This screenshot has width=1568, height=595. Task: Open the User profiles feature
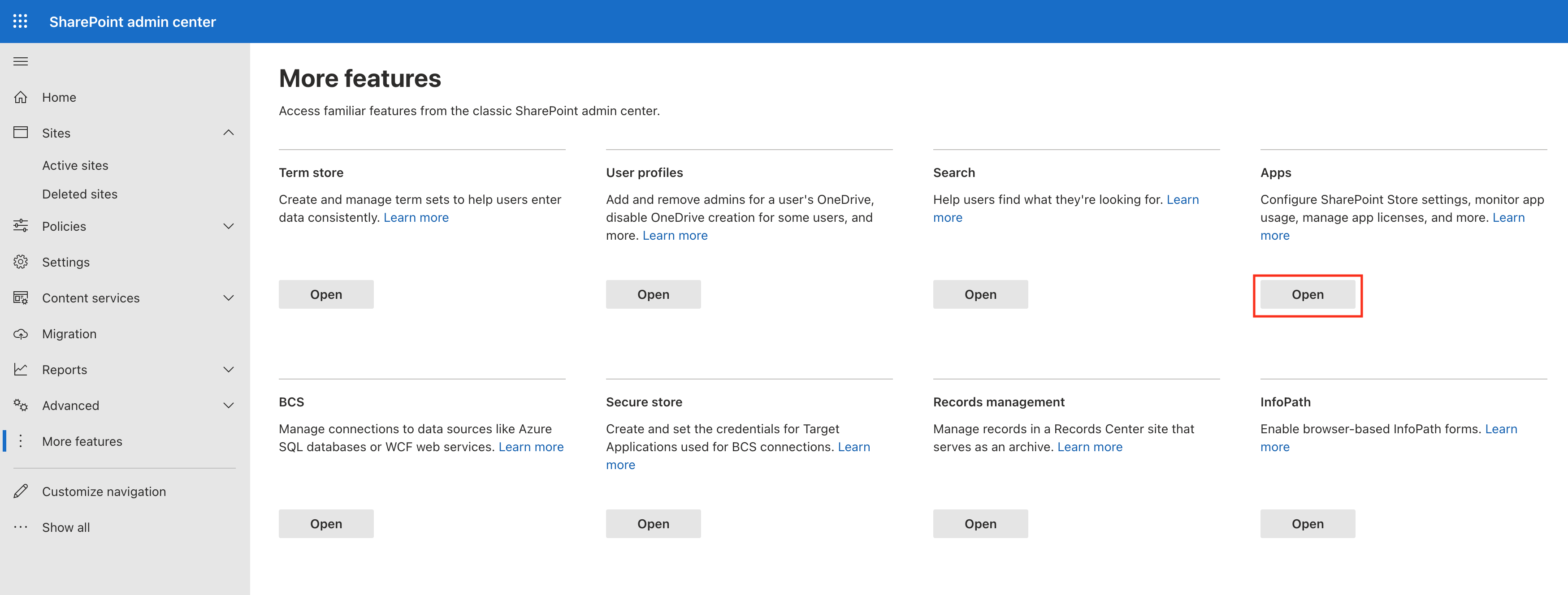[x=653, y=294]
